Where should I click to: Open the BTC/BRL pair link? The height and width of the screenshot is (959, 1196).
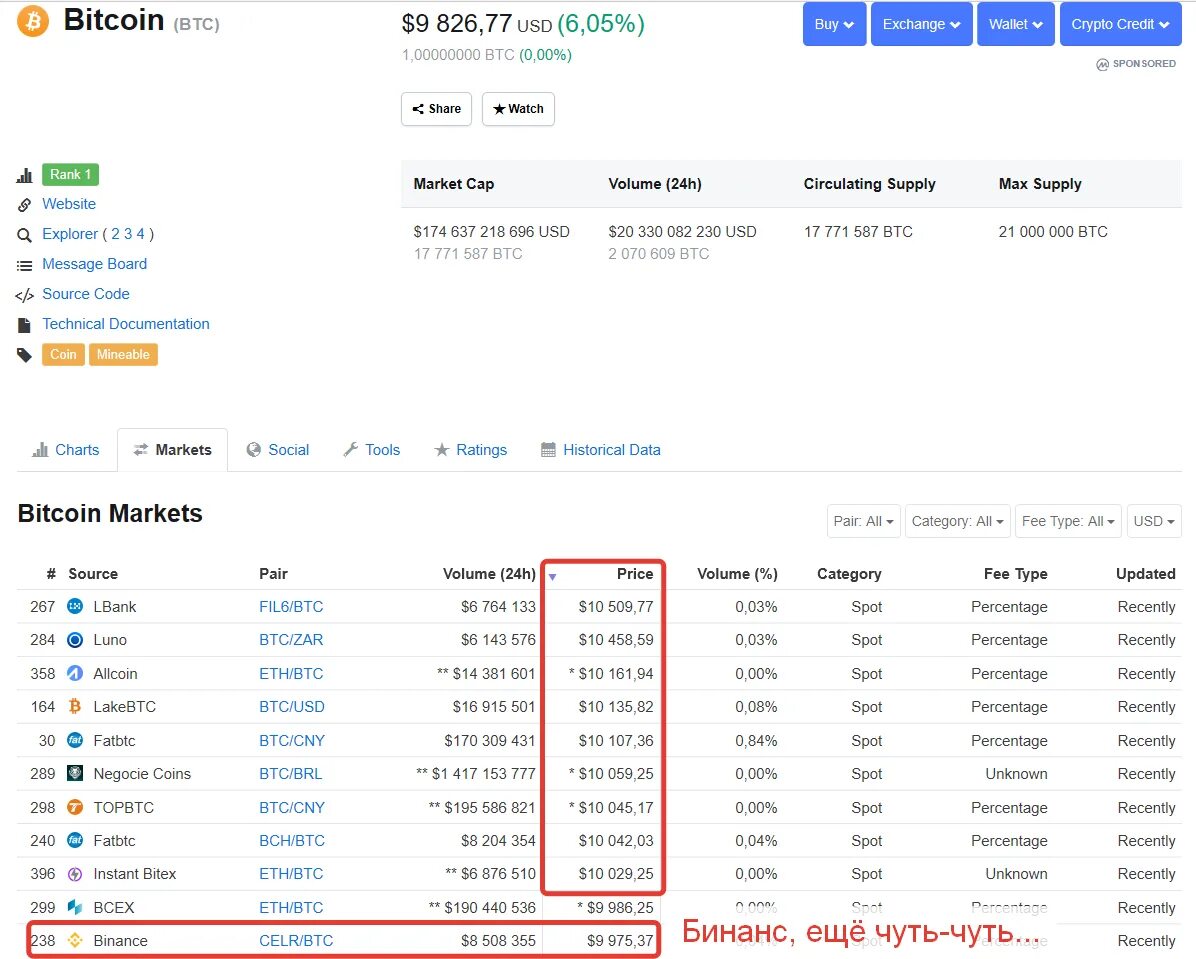[x=290, y=774]
